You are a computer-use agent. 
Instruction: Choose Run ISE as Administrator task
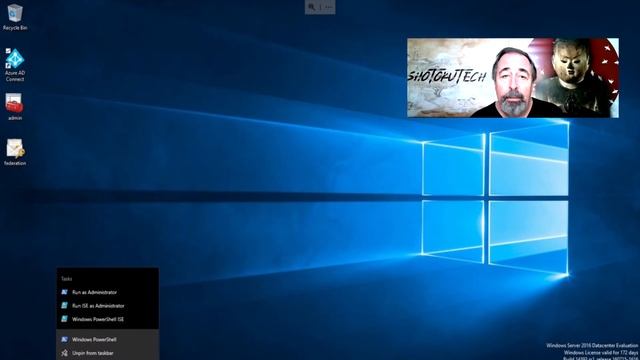click(107, 306)
